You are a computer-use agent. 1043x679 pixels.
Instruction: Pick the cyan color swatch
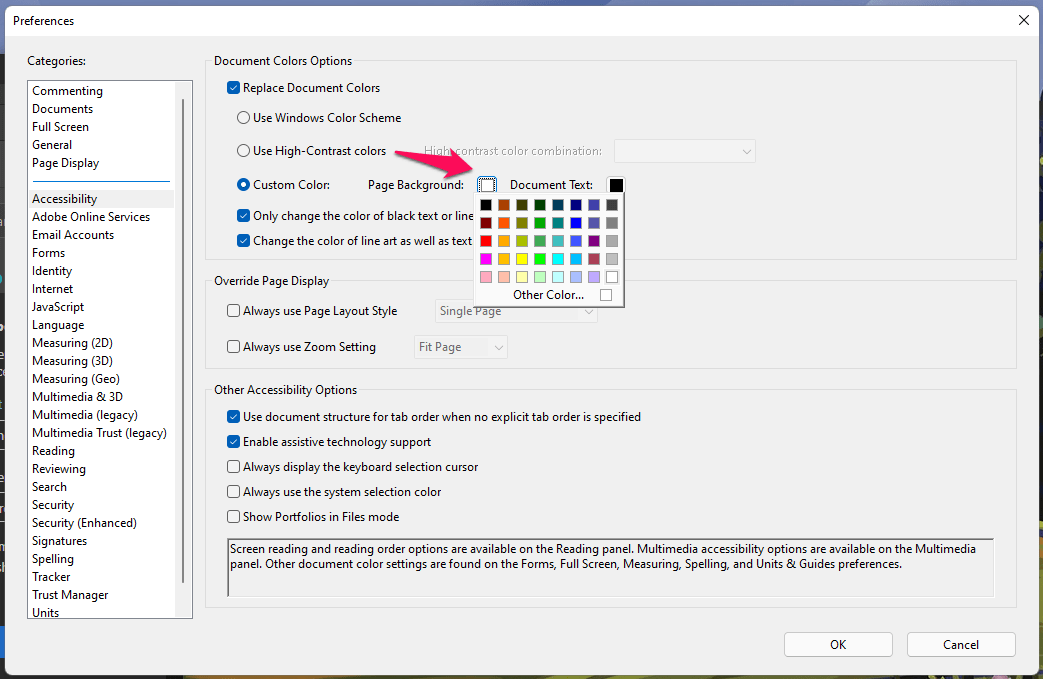[x=558, y=259]
